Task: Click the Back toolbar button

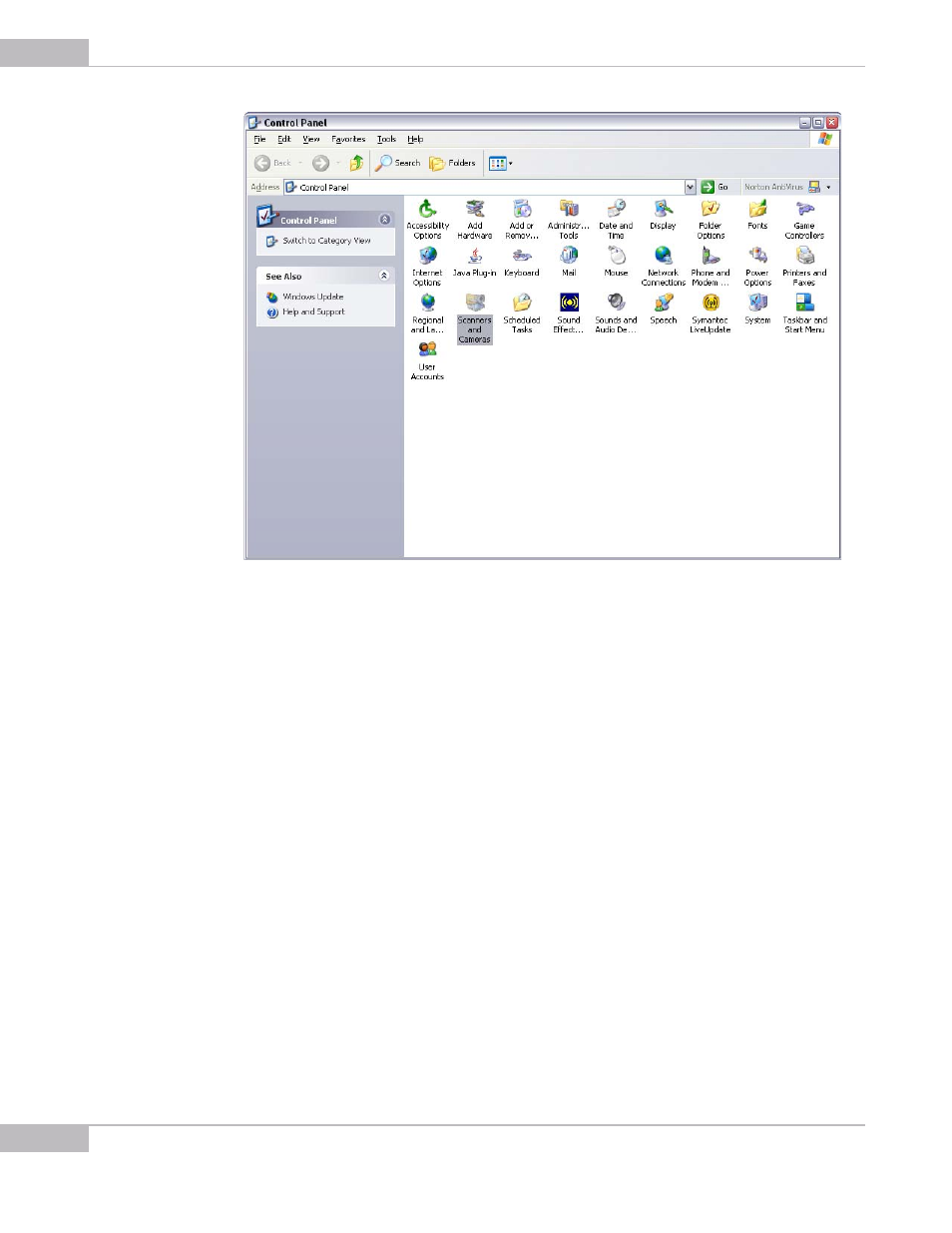Action: [x=272, y=163]
